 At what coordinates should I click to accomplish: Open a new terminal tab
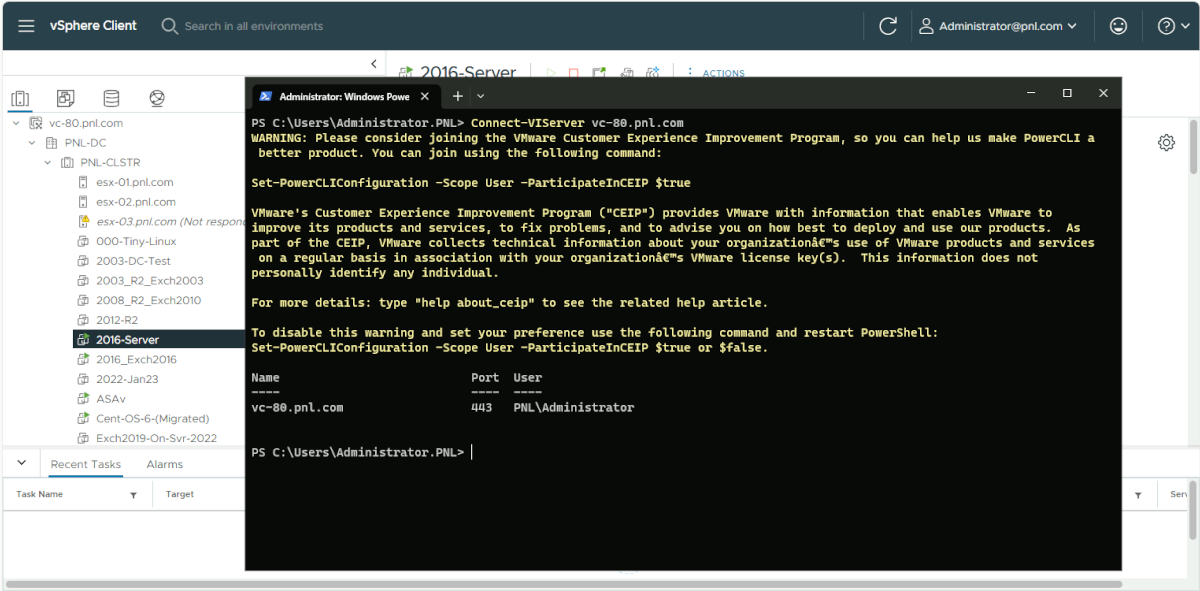[x=457, y=96]
